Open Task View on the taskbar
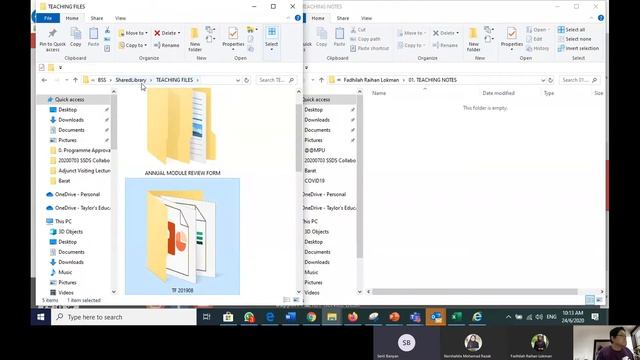 point(207,317)
